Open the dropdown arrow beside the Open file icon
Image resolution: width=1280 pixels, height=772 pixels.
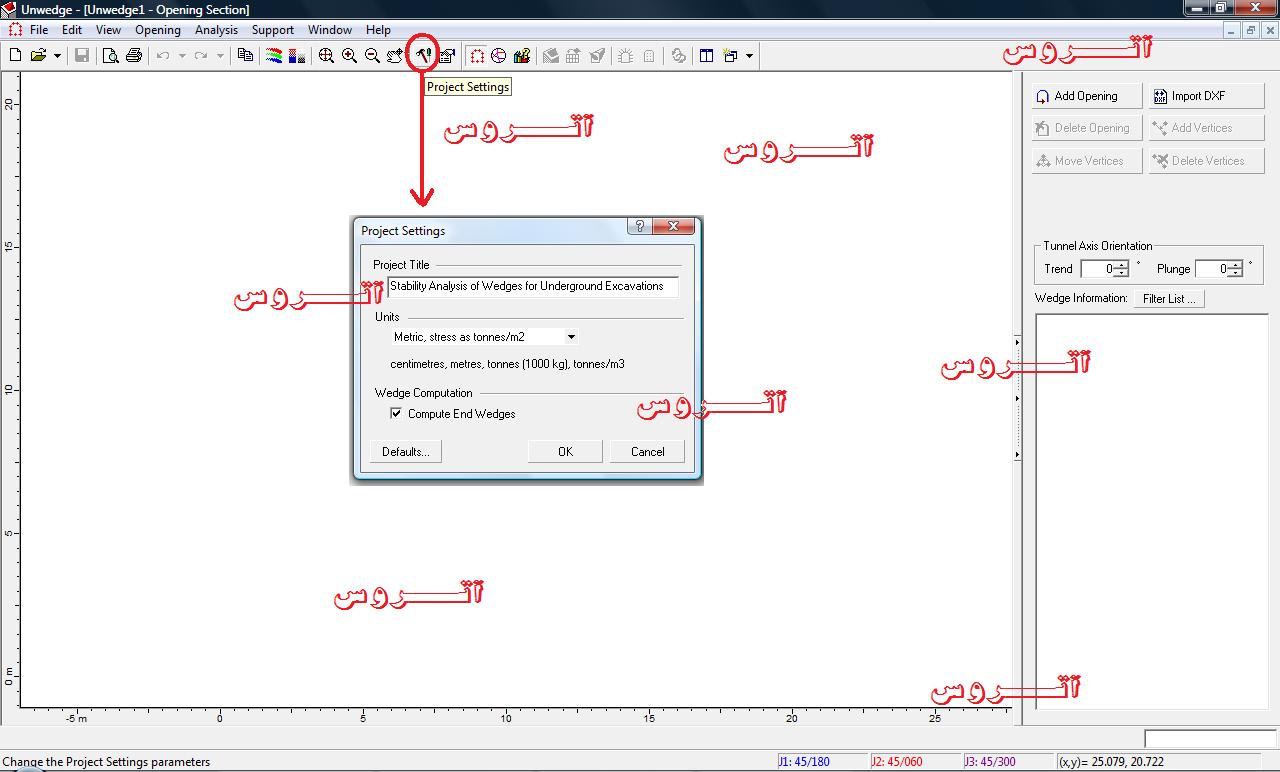point(57,56)
